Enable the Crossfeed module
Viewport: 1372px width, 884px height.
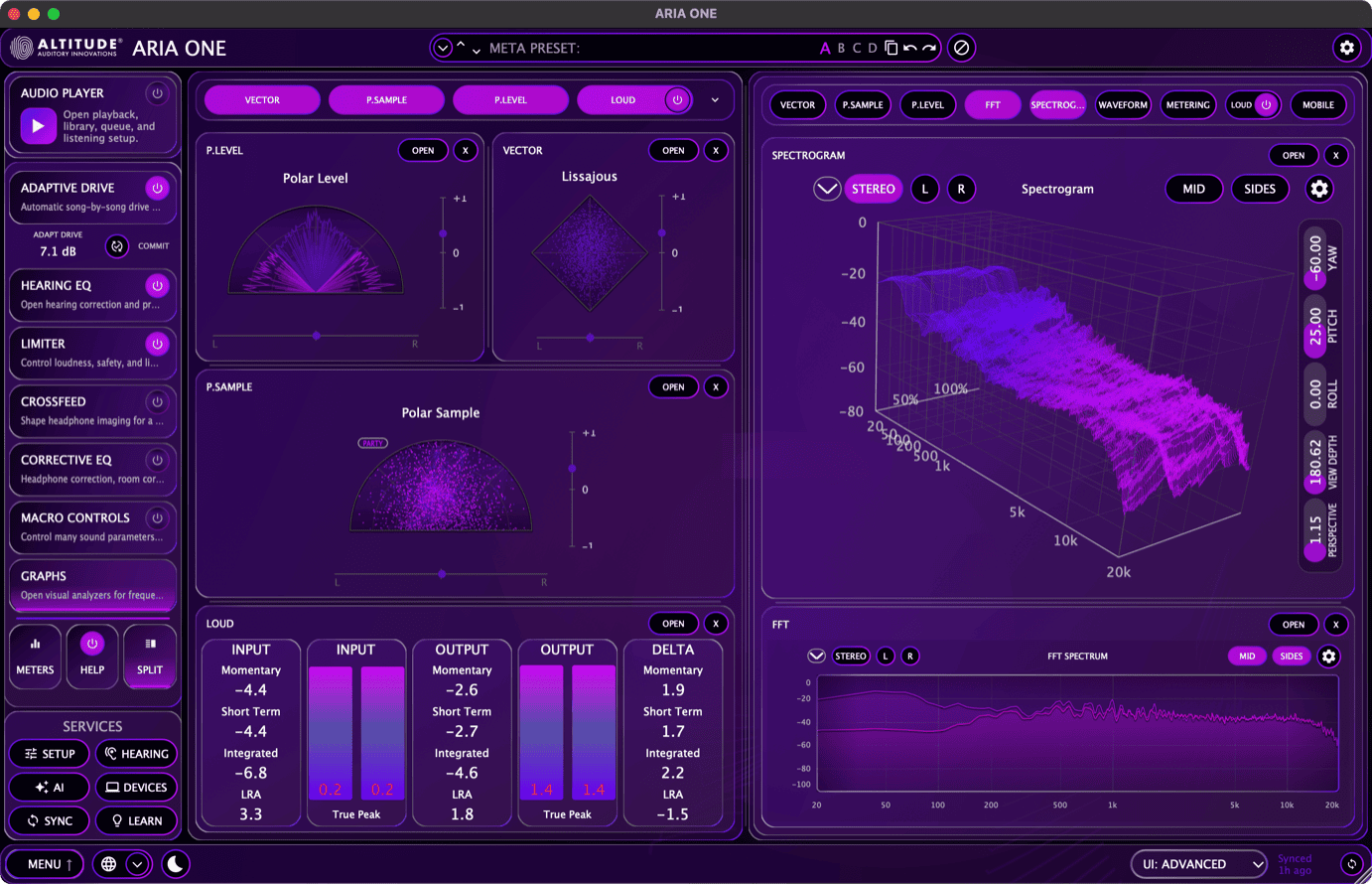(157, 402)
